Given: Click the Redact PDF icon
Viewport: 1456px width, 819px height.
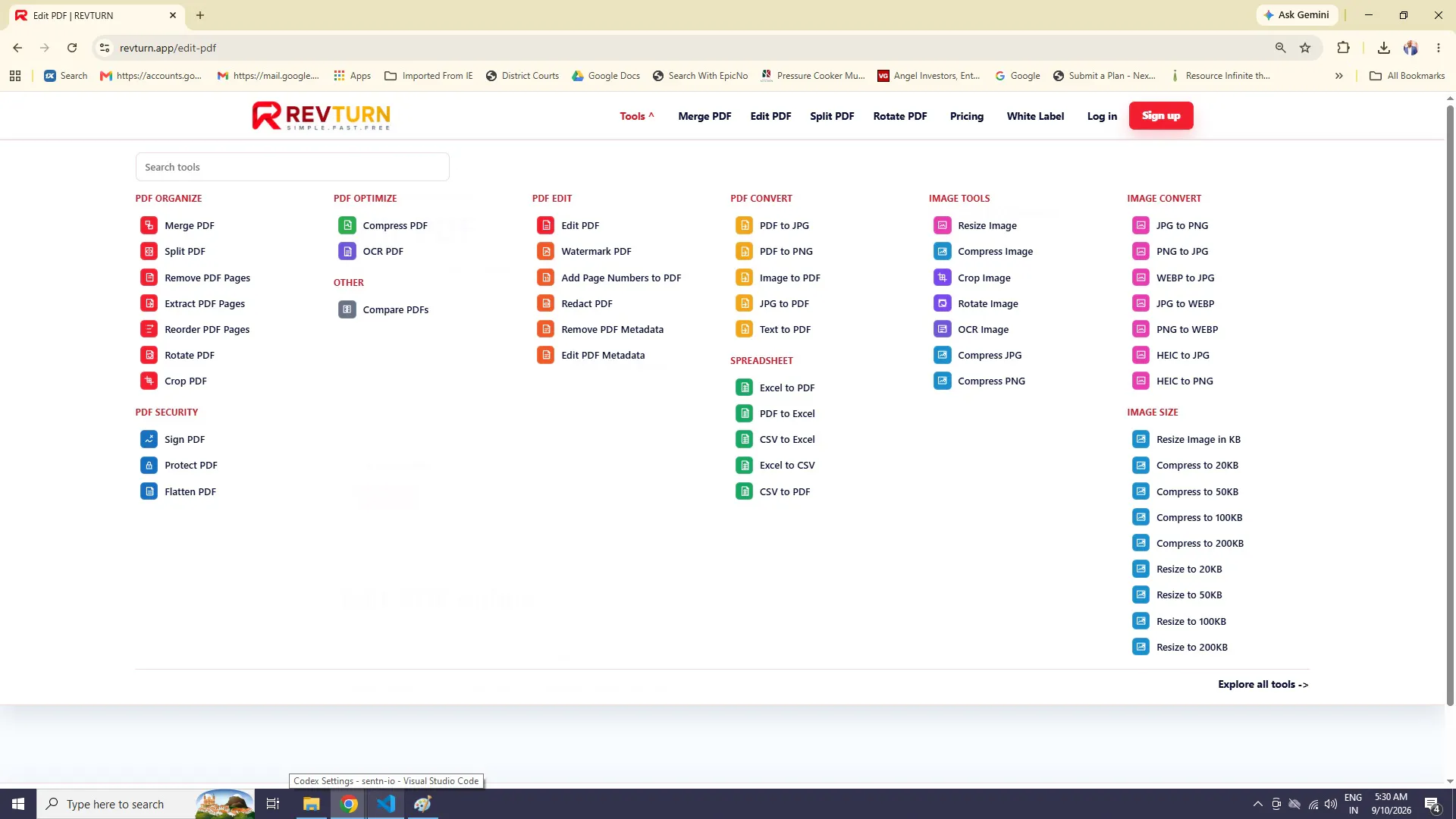Looking at the screenshot, I should click(x=546, y=303).
